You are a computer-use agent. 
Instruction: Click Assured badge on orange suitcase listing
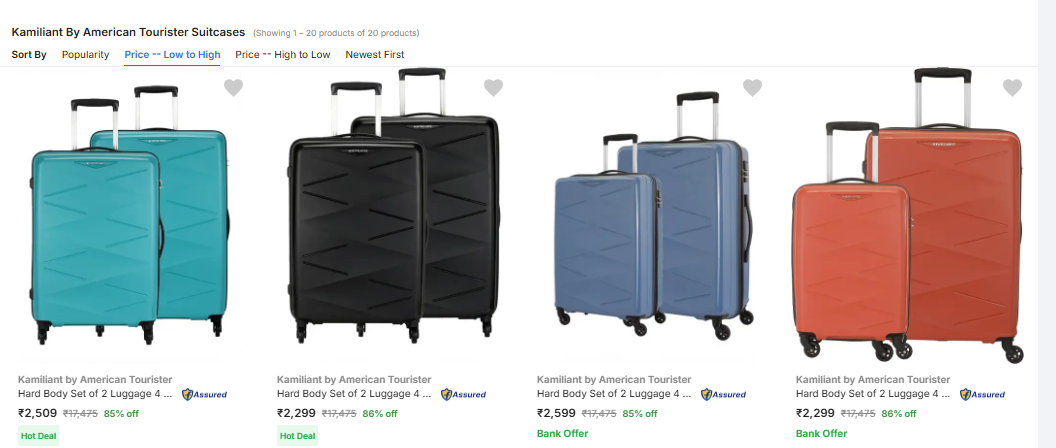pyautogui.click(x=982, y=394)
